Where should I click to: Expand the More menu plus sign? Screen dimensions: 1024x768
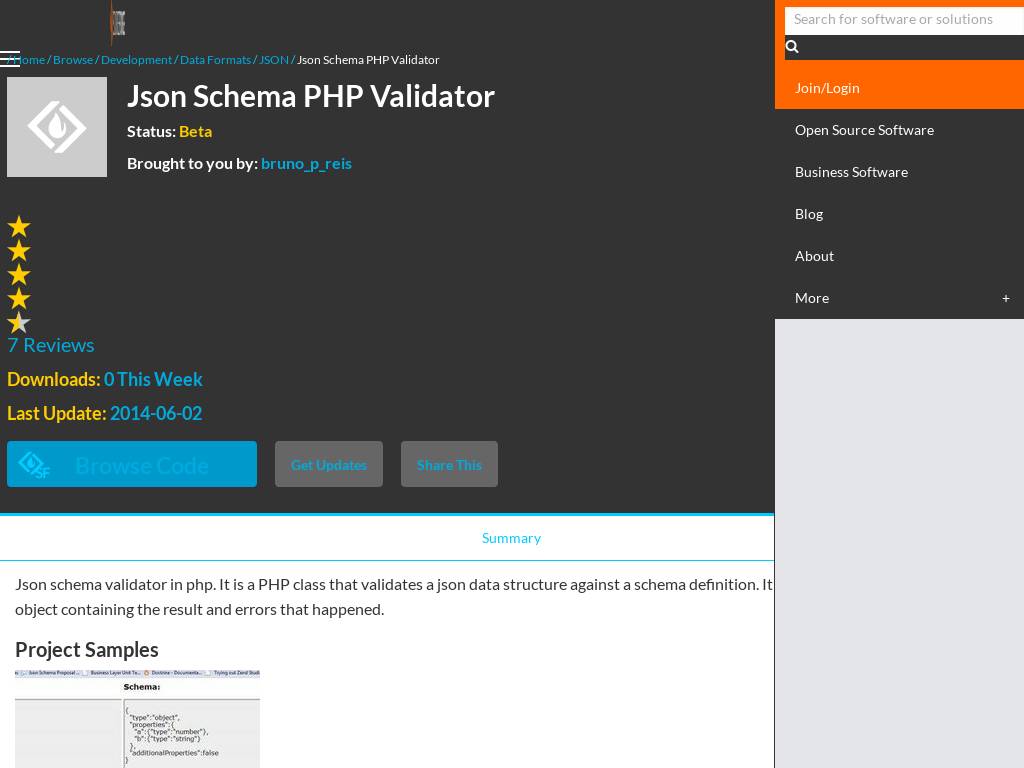pos(1005,298)
